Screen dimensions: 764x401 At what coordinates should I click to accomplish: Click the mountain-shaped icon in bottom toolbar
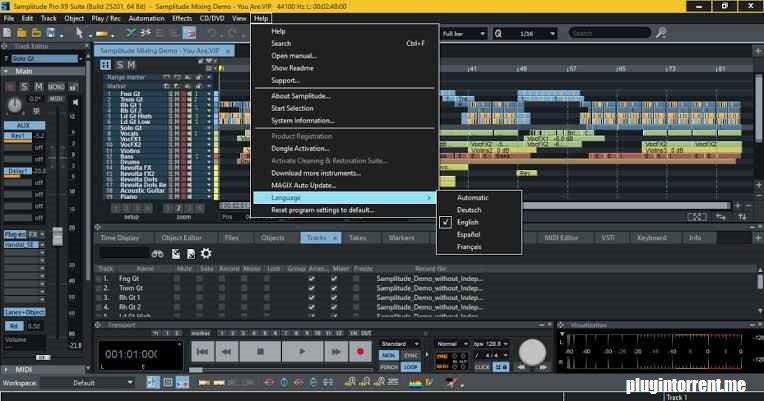click(415, 383)
